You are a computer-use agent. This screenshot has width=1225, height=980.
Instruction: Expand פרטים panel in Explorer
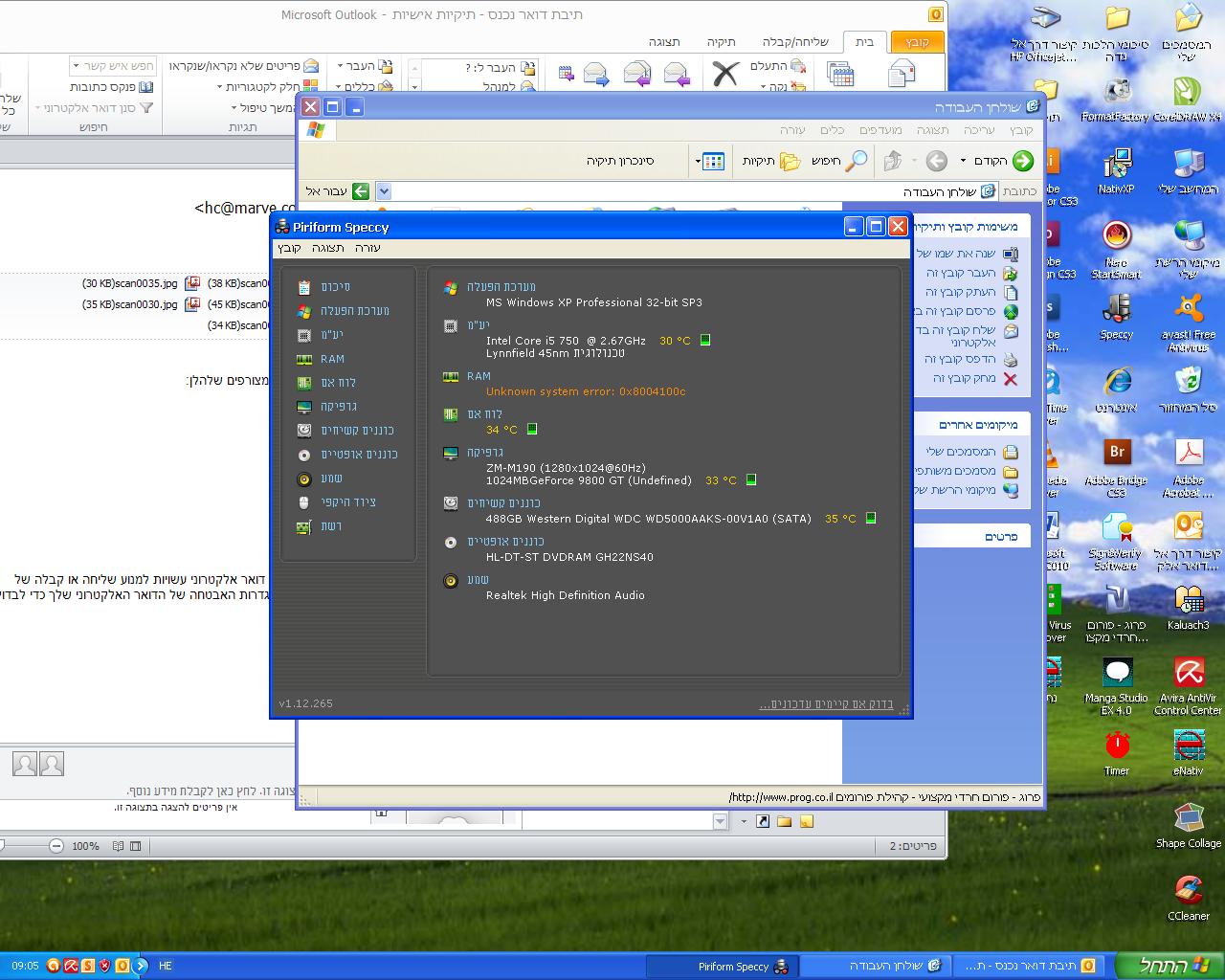point(973,537)
